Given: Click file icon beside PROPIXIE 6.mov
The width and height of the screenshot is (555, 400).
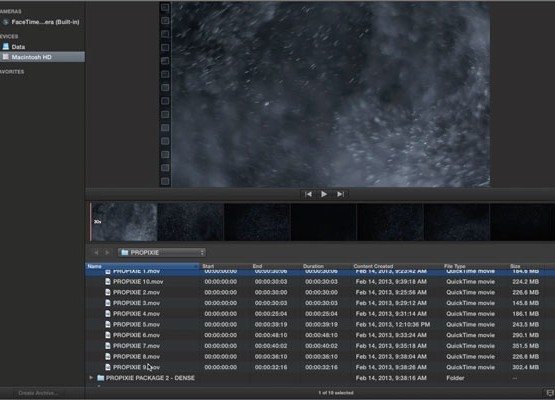Looking at the screenshot, I should pyautogui.click(x=108, y=335).
